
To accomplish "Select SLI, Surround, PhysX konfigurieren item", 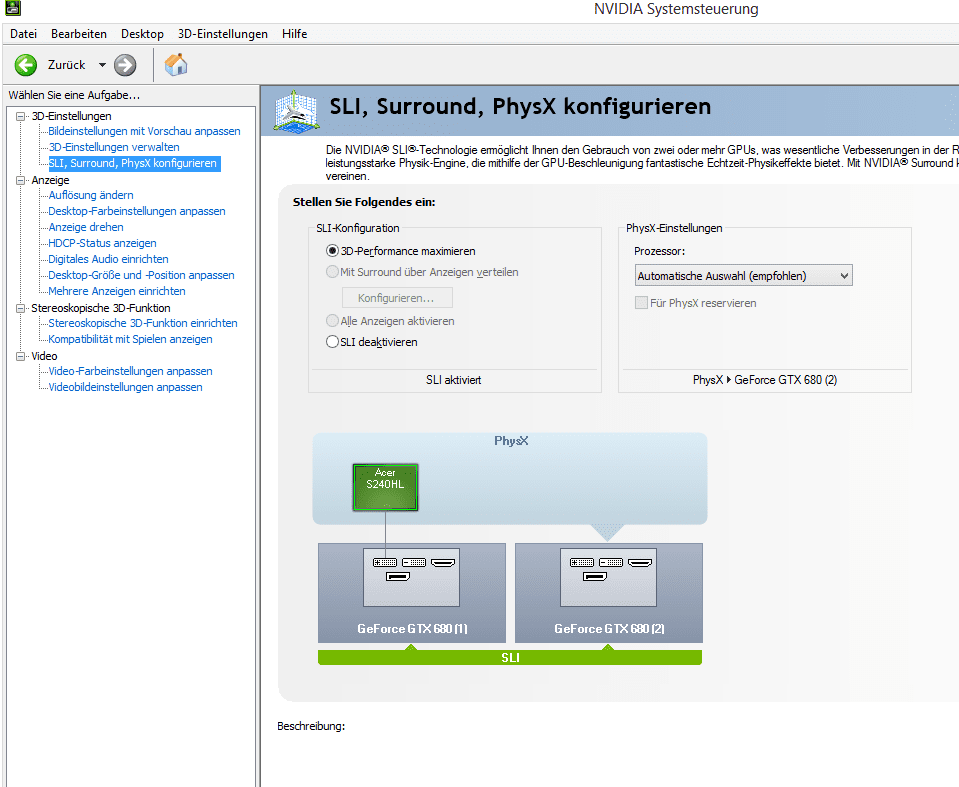I will click(x=133, y=163).
